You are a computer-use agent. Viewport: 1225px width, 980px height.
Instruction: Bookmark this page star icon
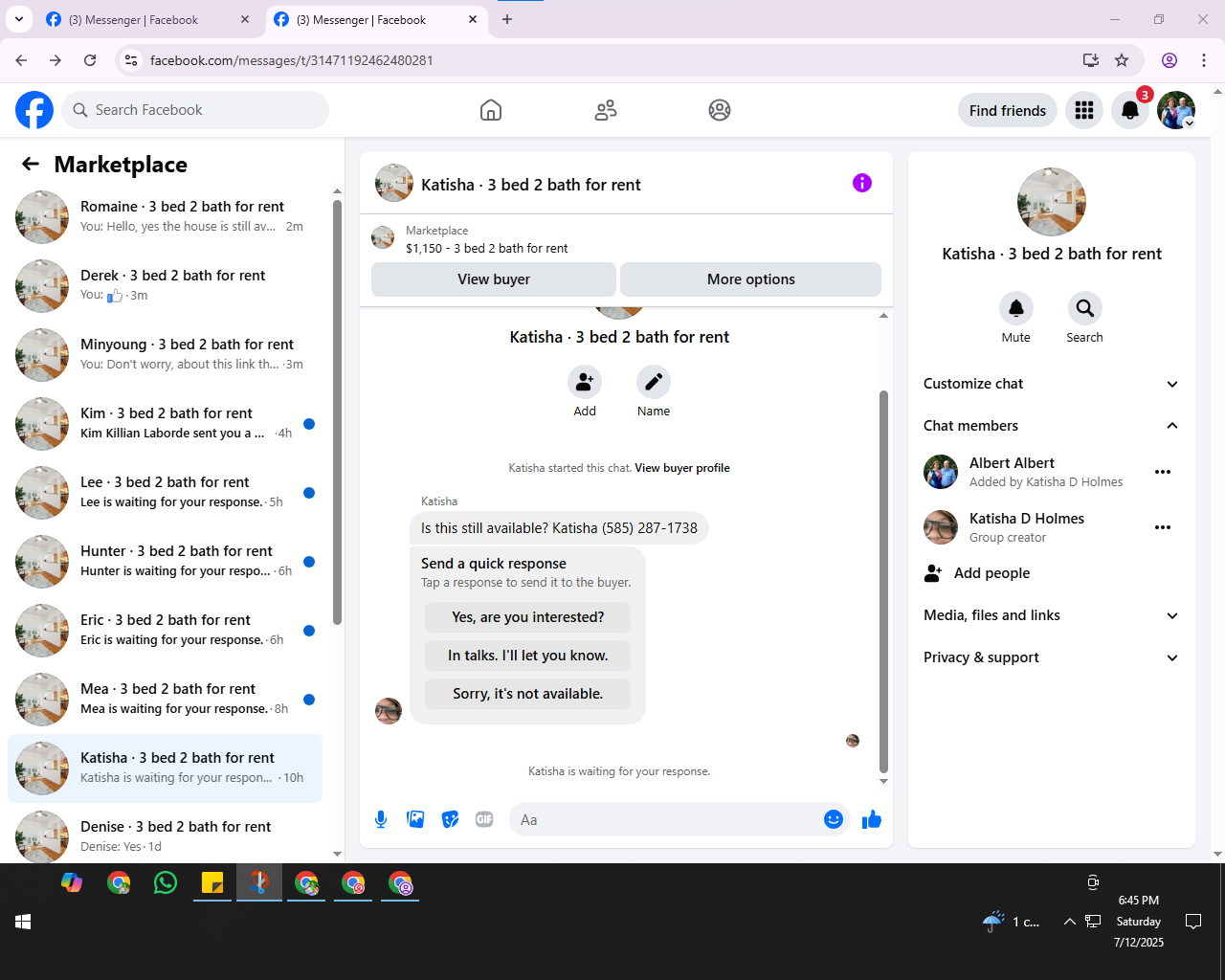(1122, 60)
